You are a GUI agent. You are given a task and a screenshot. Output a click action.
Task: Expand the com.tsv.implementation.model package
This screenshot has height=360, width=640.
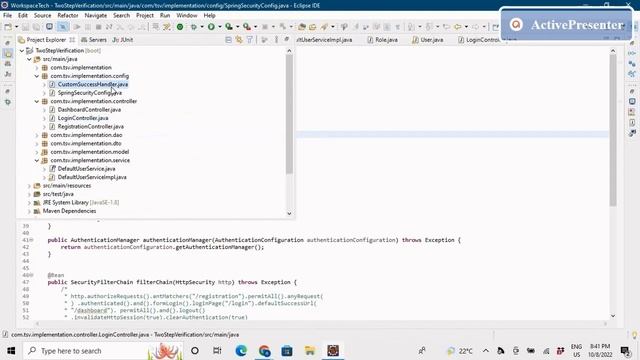37,152
